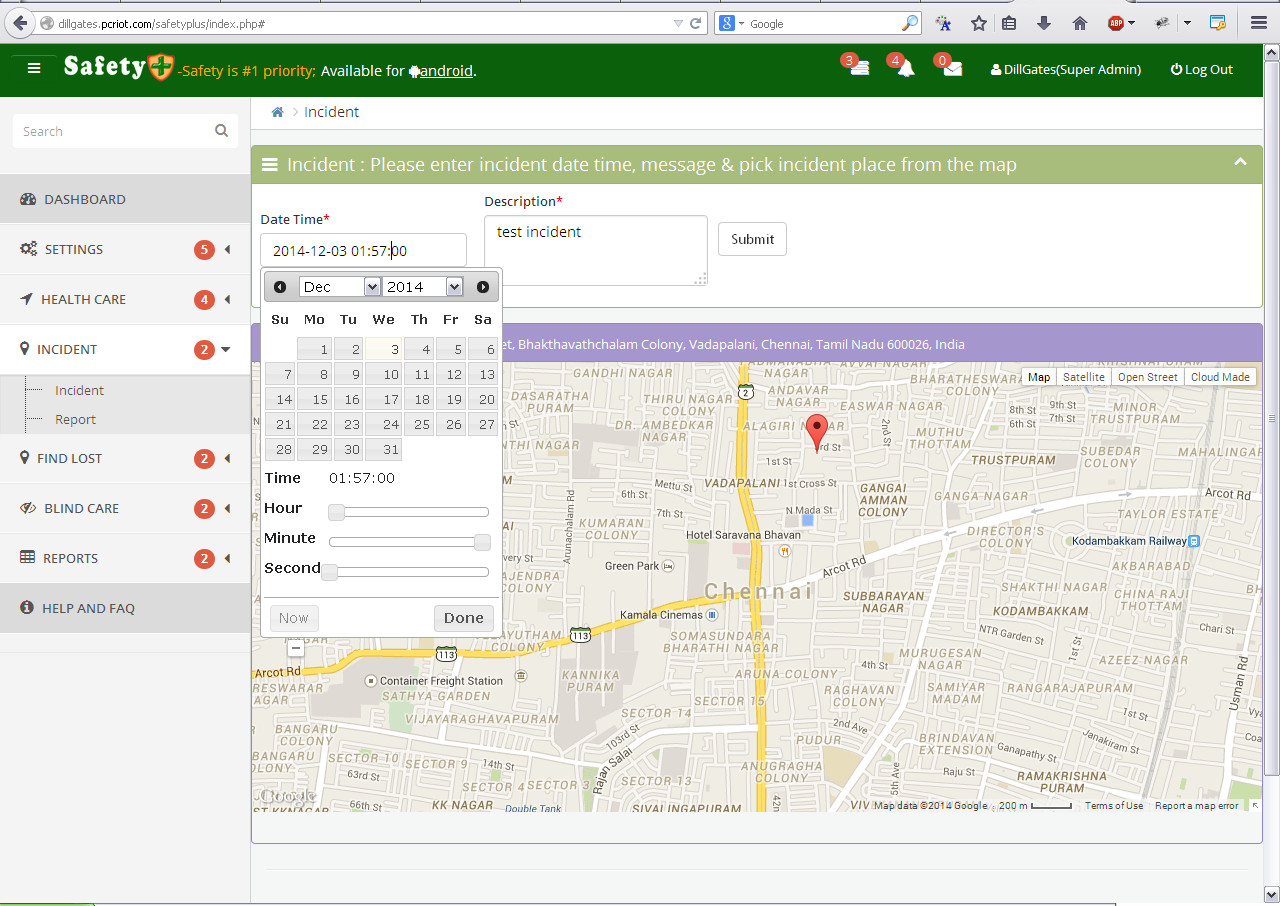Open the Adblock Plus icon
Viewport: 1280px width, 906px height.
point(1116,23)
